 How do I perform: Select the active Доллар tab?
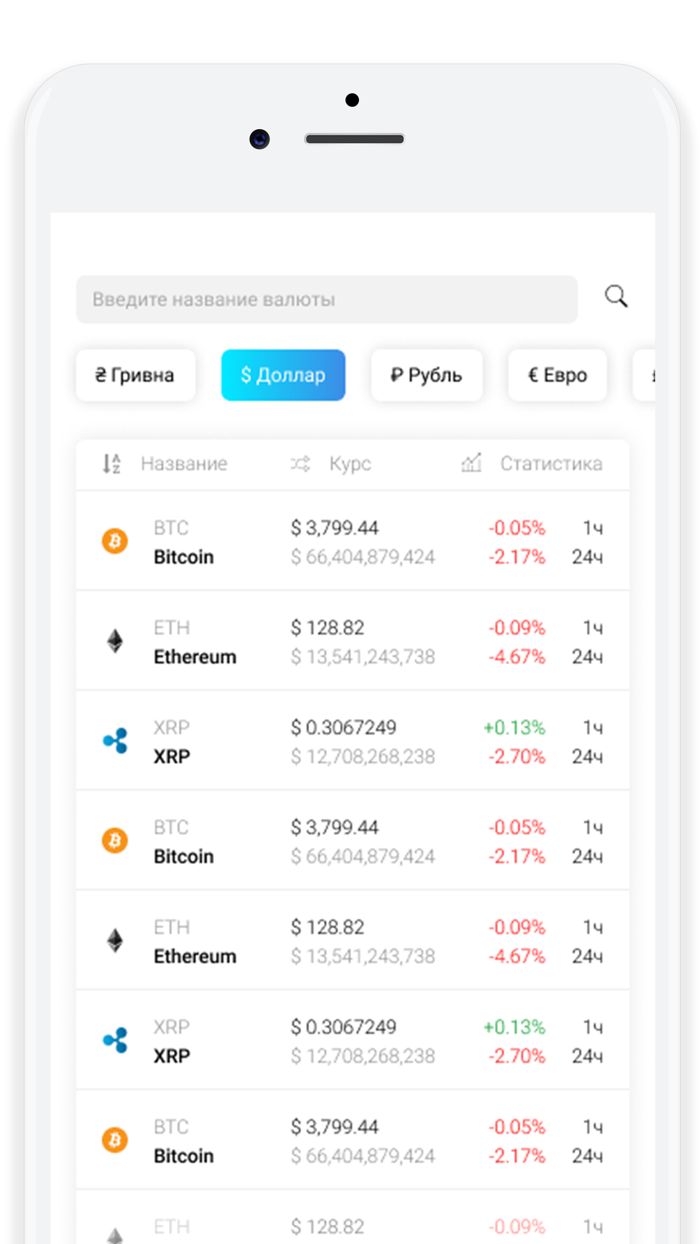[x=283, y=375]
